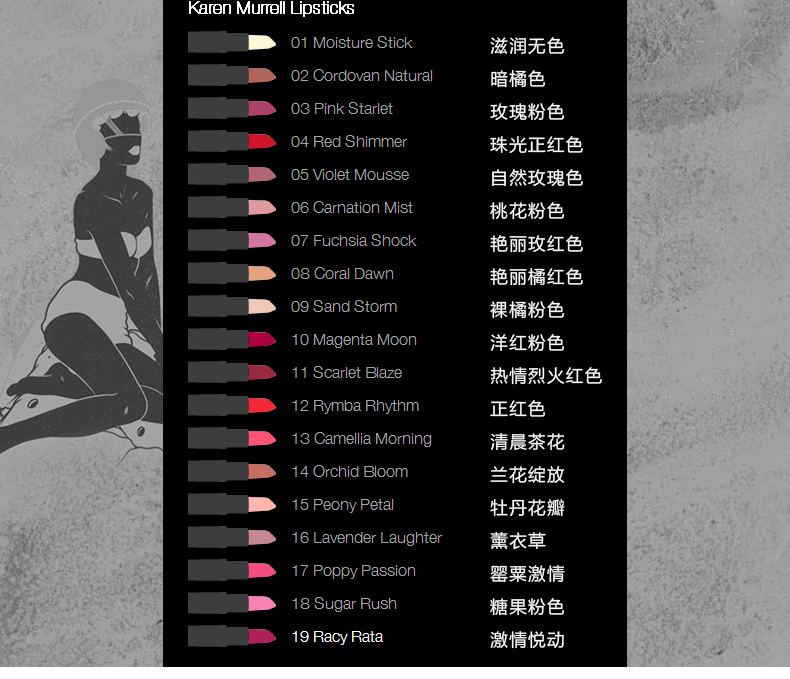The image size is (790, 679).
Task: Click the 02 Cordovan Natural lipstick swatch
Action: pos(232,76)
